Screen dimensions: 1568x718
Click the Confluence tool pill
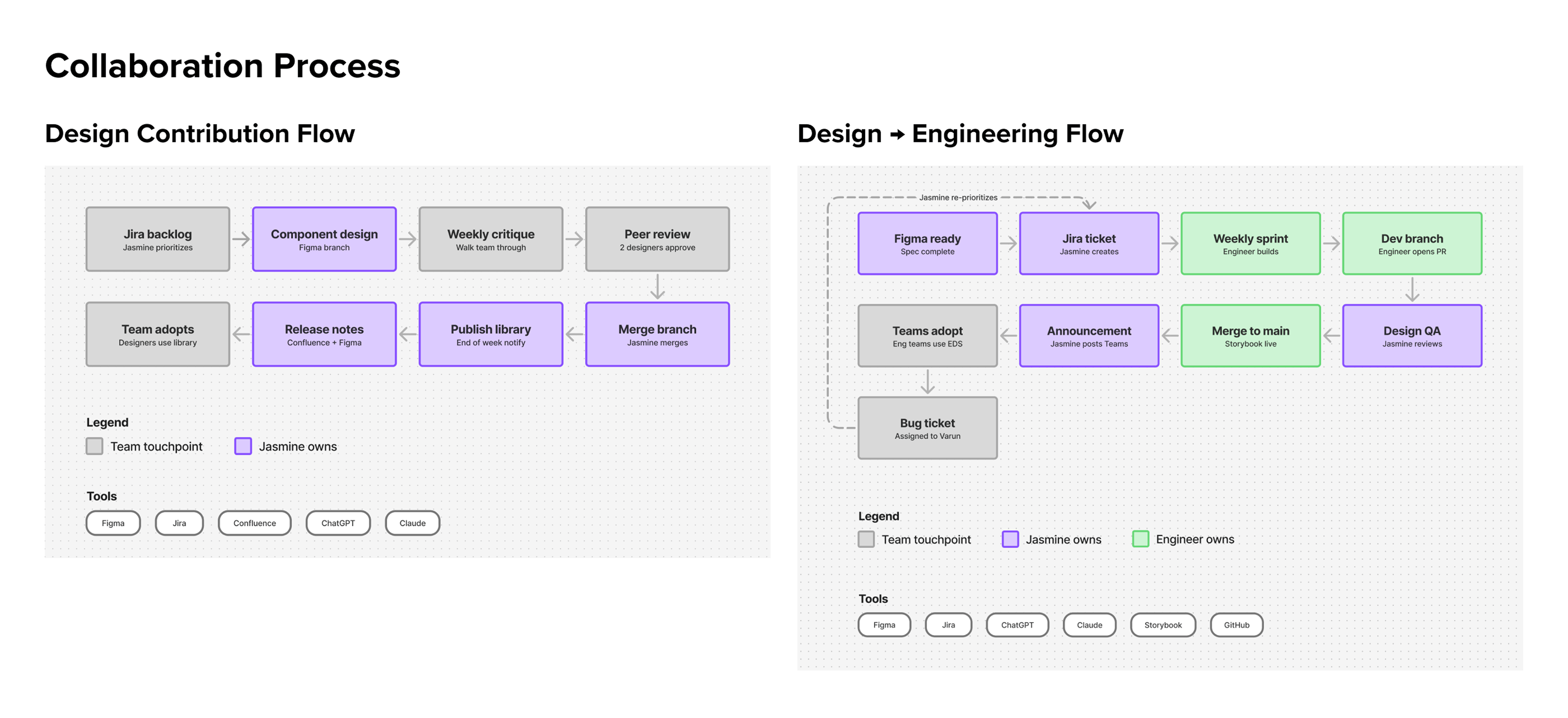pyautogui.click(x=255, y=523)
